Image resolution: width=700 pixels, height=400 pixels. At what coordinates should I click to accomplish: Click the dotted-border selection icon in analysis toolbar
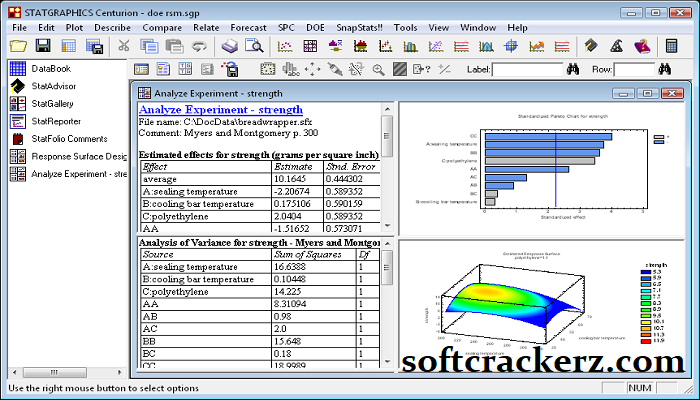point(268,69)
